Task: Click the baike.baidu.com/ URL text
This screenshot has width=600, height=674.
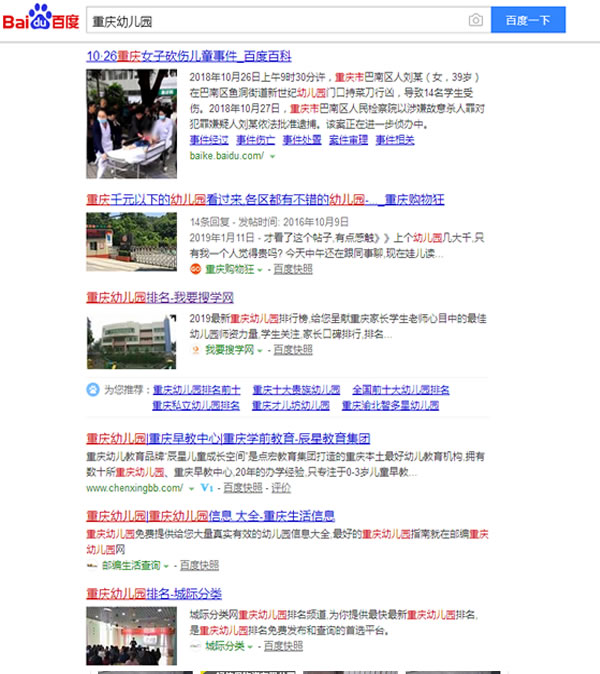Action: [x=227, y=156]
